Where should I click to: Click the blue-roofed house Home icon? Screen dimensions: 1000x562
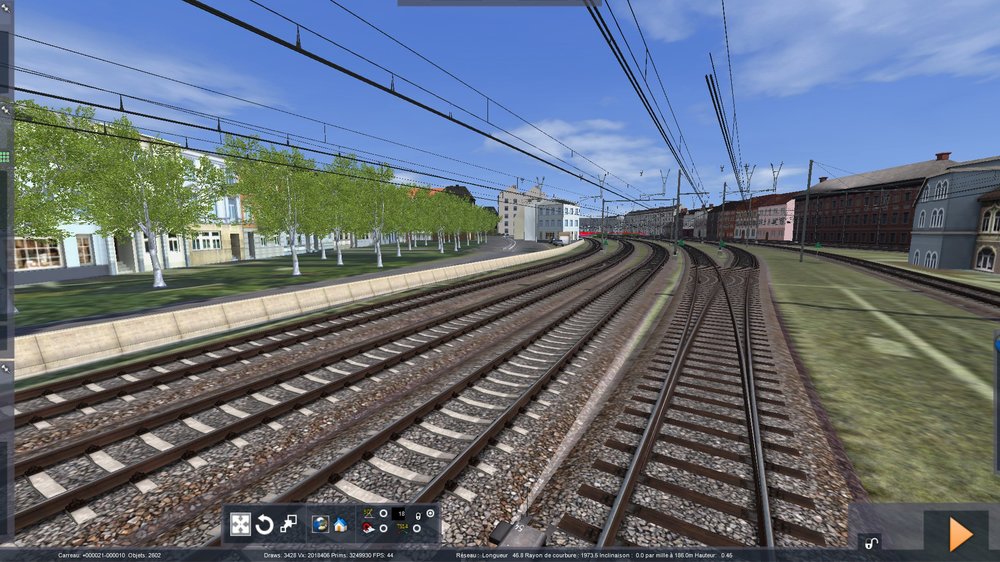pos(341,525)
